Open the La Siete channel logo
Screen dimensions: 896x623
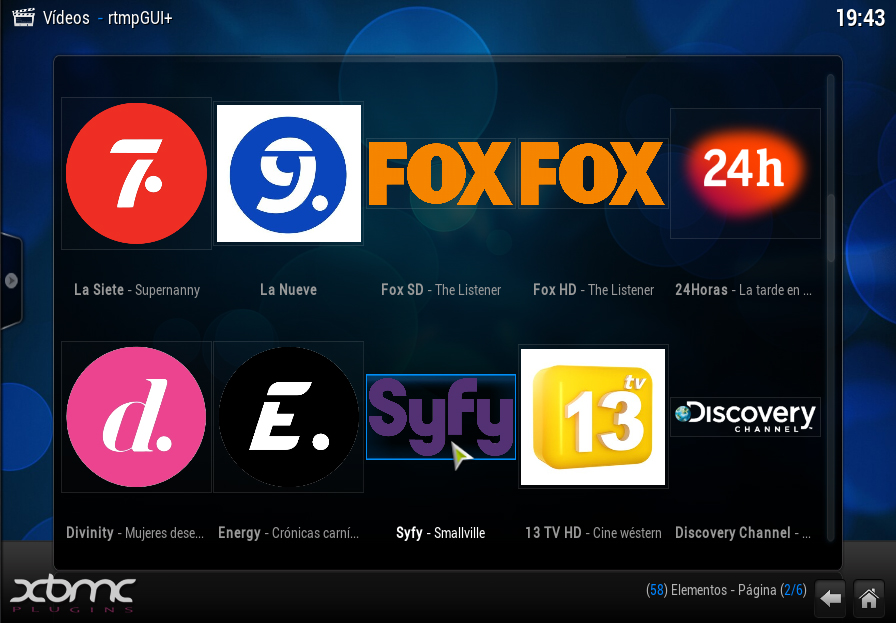pos(136,173)
